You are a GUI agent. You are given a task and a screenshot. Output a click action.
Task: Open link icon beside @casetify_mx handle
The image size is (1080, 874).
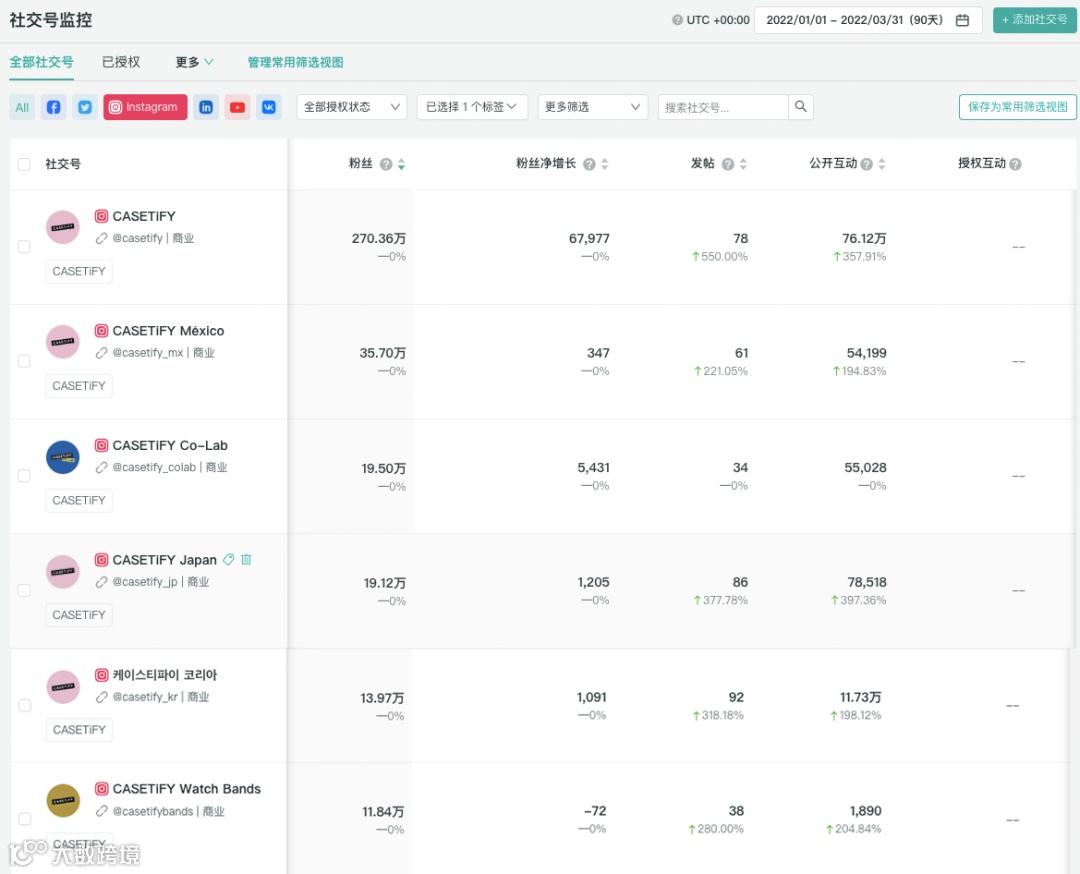[101, 353]
